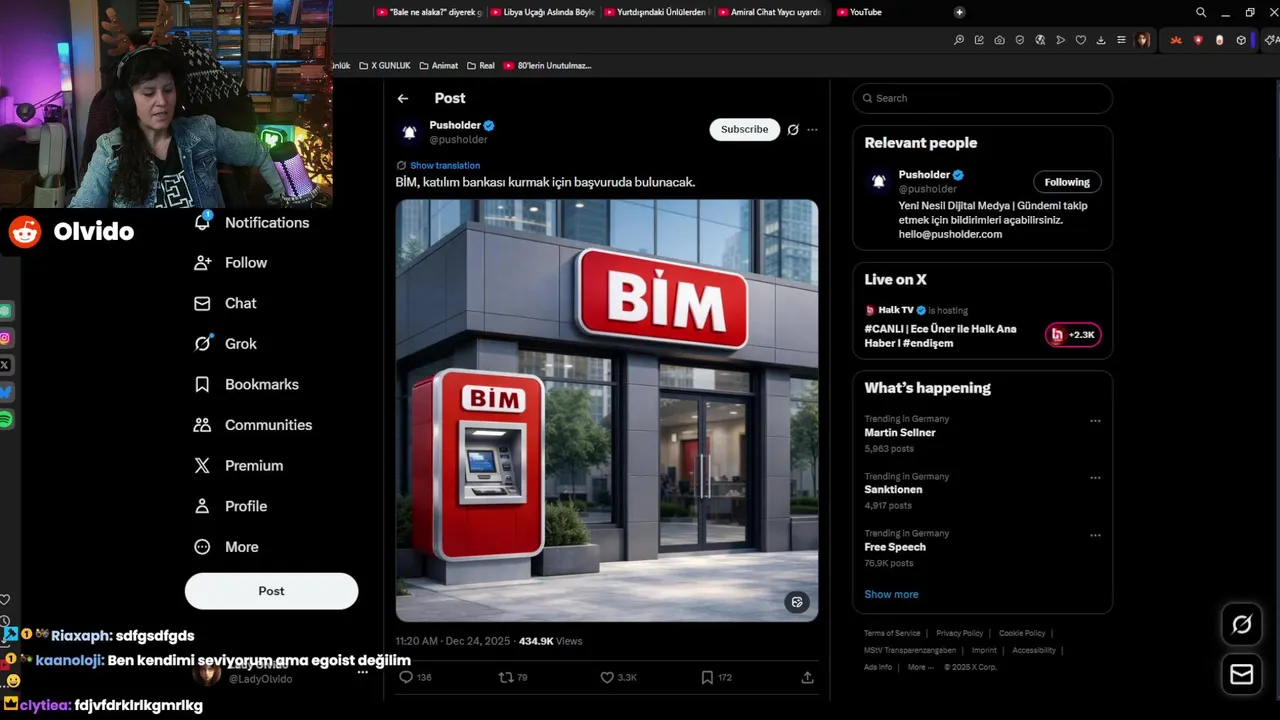1280x720 pixels.
Task: Open the 80'lerin Unutulmaz bookmark
Action: (x=548, y=65)
